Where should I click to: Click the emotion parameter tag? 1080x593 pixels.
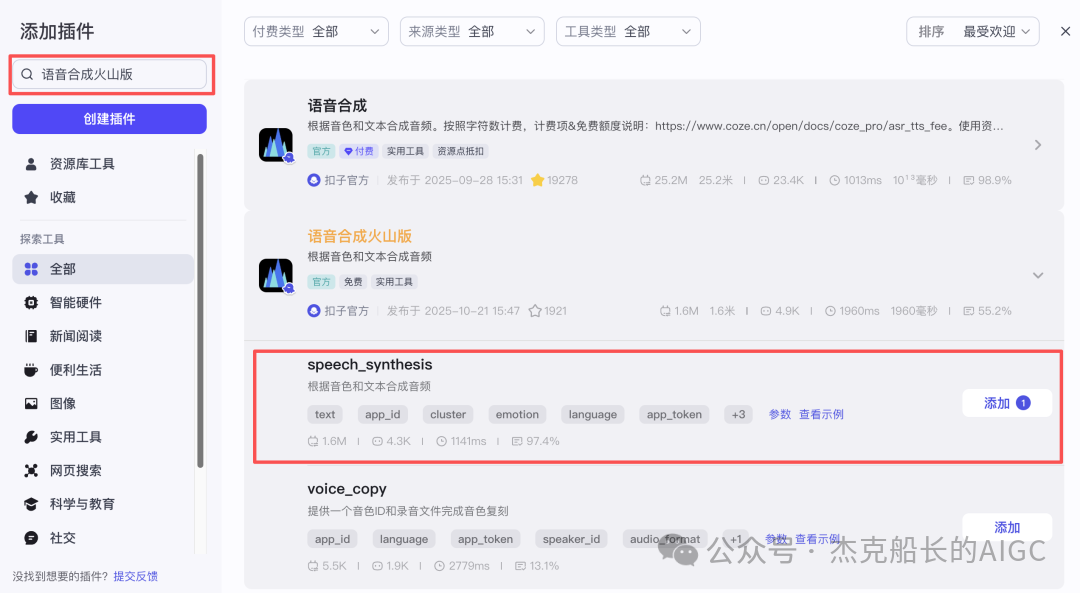click(x=517, y=415)
